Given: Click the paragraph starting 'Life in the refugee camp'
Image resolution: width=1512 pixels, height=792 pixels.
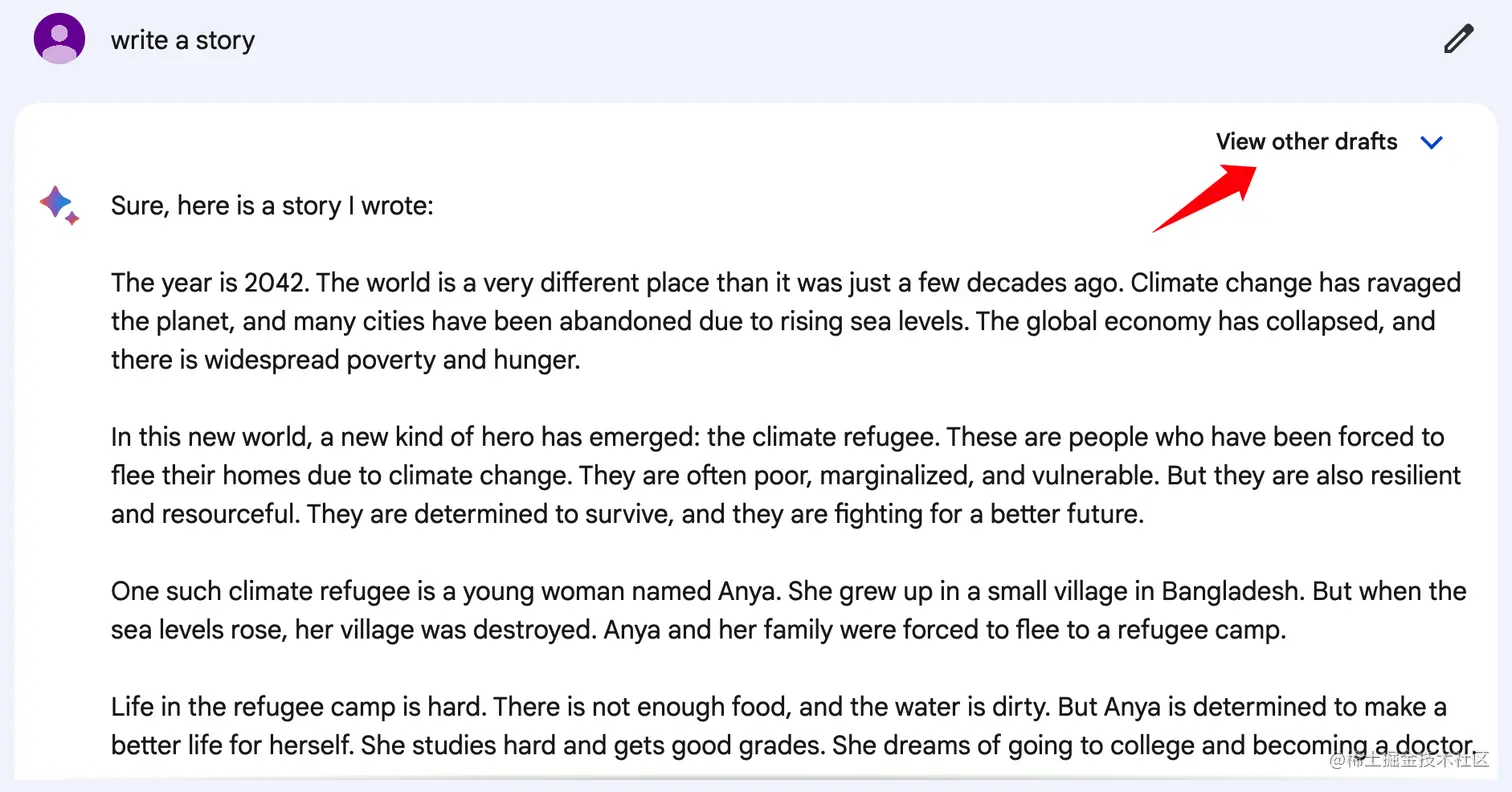Looking at the screenshot, I should 794,727.
